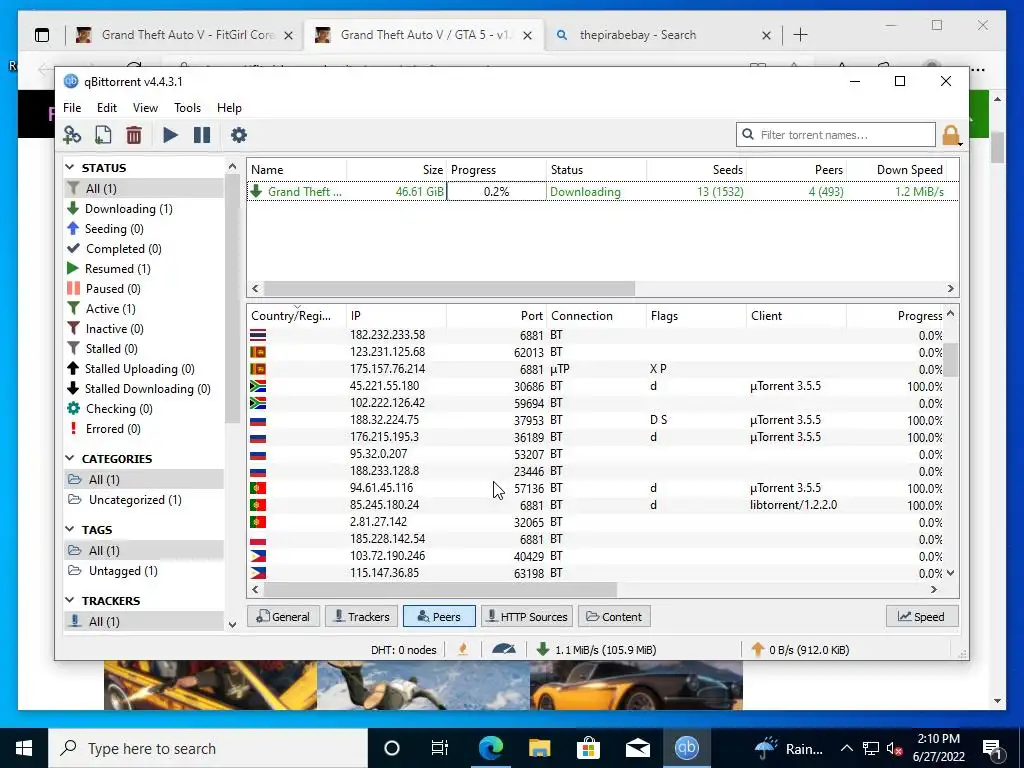Switch to the HTTP Sources tab
The width and height of the screenshot is (1024, 768).
[x=527, y=616]
